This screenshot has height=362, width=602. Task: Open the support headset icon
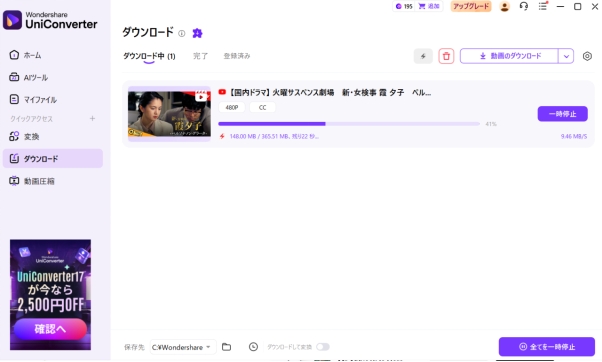click(x=524, y=7)
